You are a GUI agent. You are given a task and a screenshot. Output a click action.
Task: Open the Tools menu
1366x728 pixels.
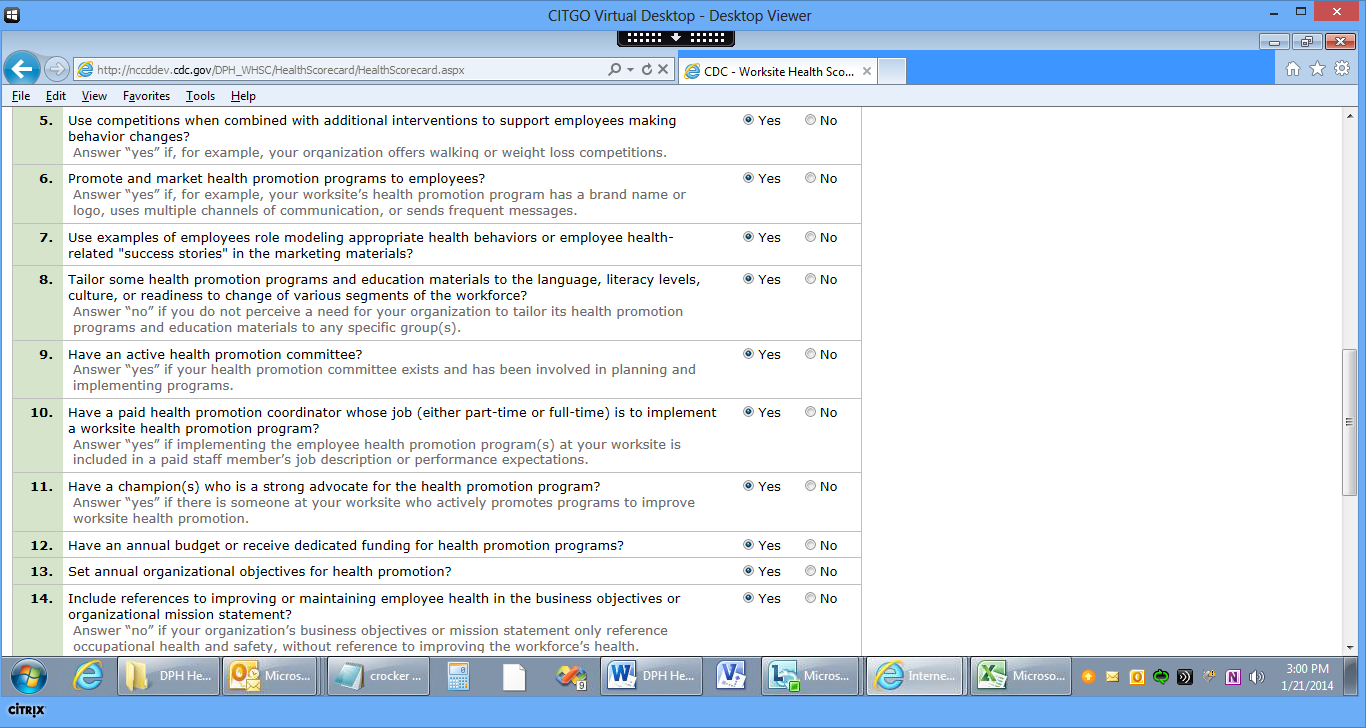click(x=200, y=96)
